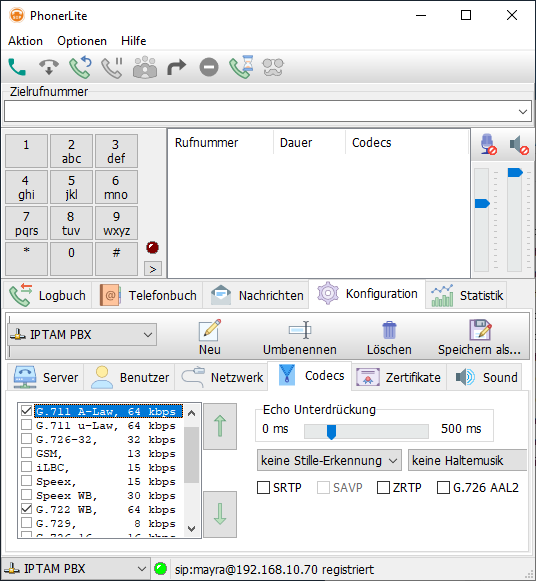Click the green status LED in status bar
536x581 pixels.
tap(161, 568)
